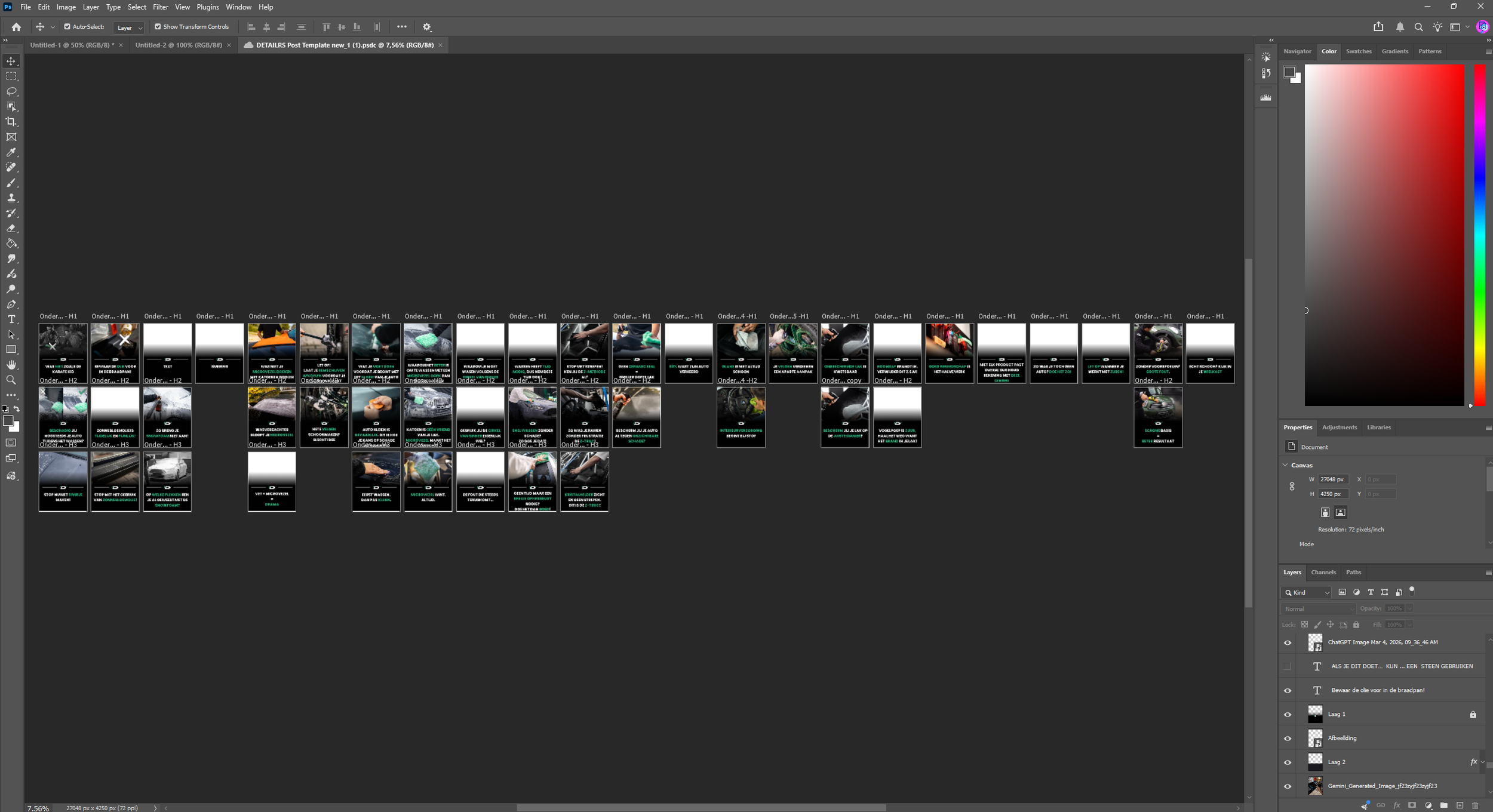Open the Normal blend mode dropdown
The image size is (1493, 812).
click(x=1319, y=609)
